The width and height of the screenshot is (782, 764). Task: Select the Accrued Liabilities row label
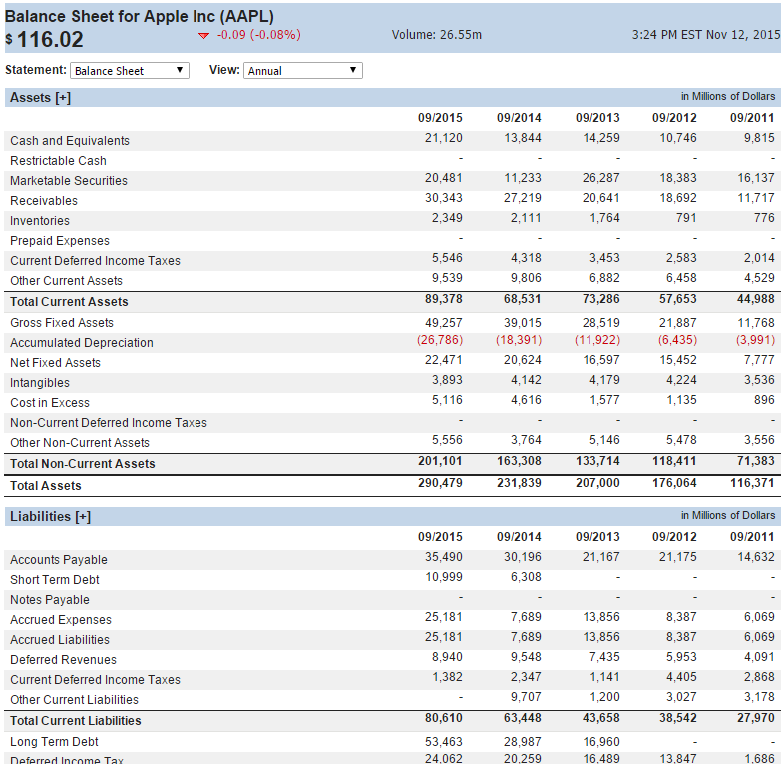point(60,639)
